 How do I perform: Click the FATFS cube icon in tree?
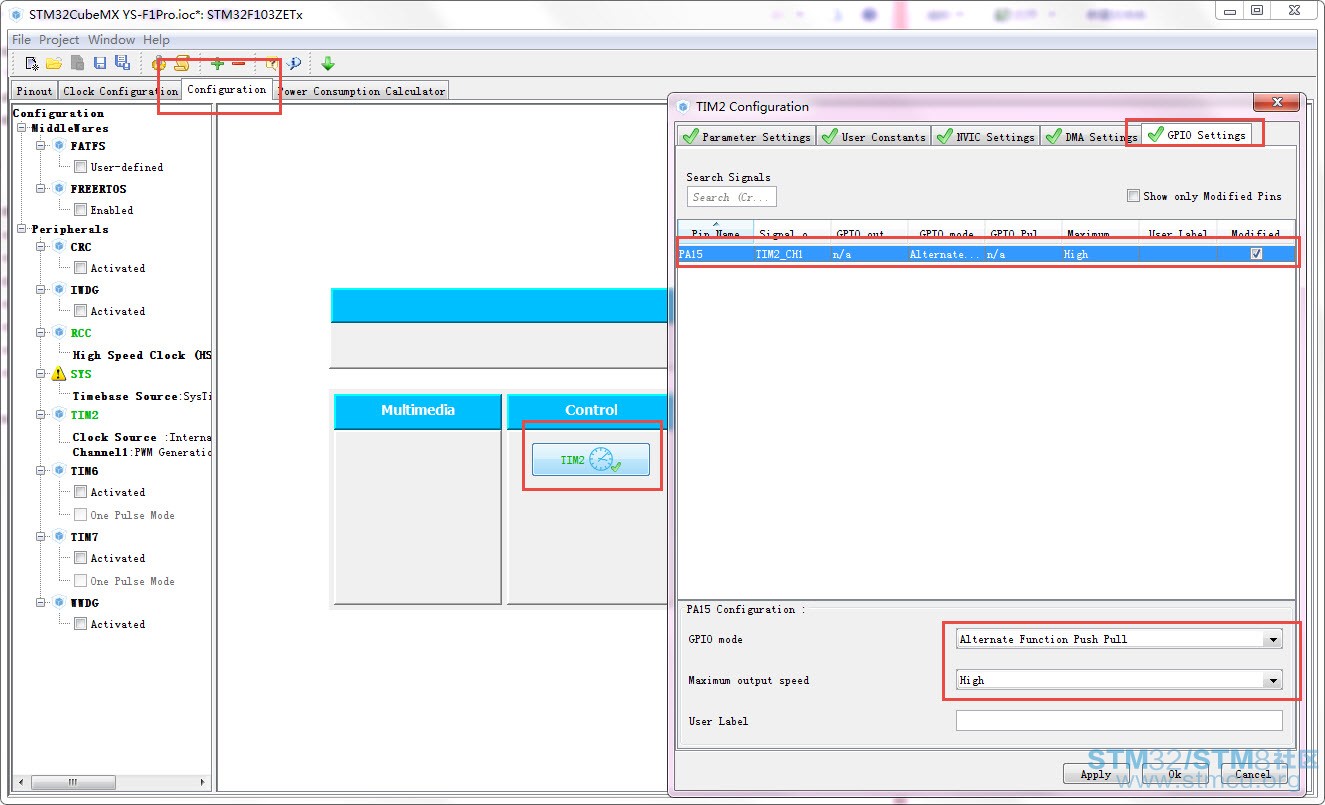click(x=59, y=145)
